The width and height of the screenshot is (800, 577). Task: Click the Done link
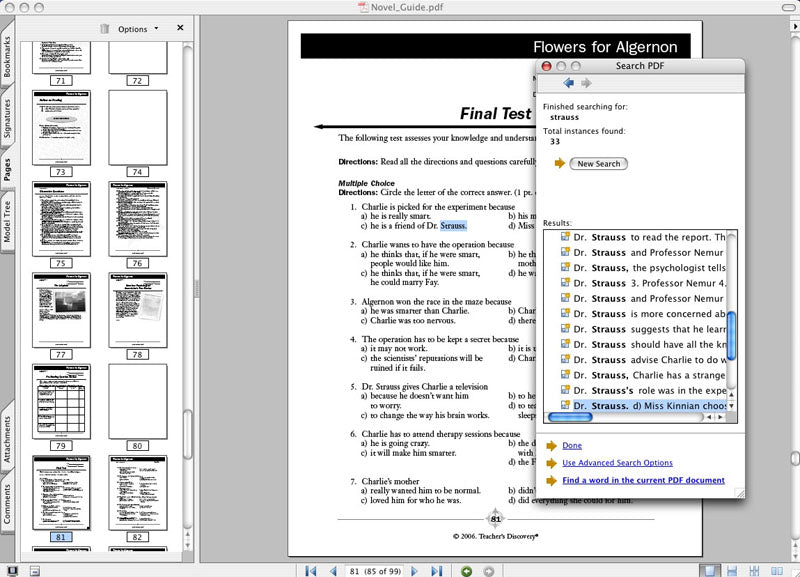coord(571,445)
